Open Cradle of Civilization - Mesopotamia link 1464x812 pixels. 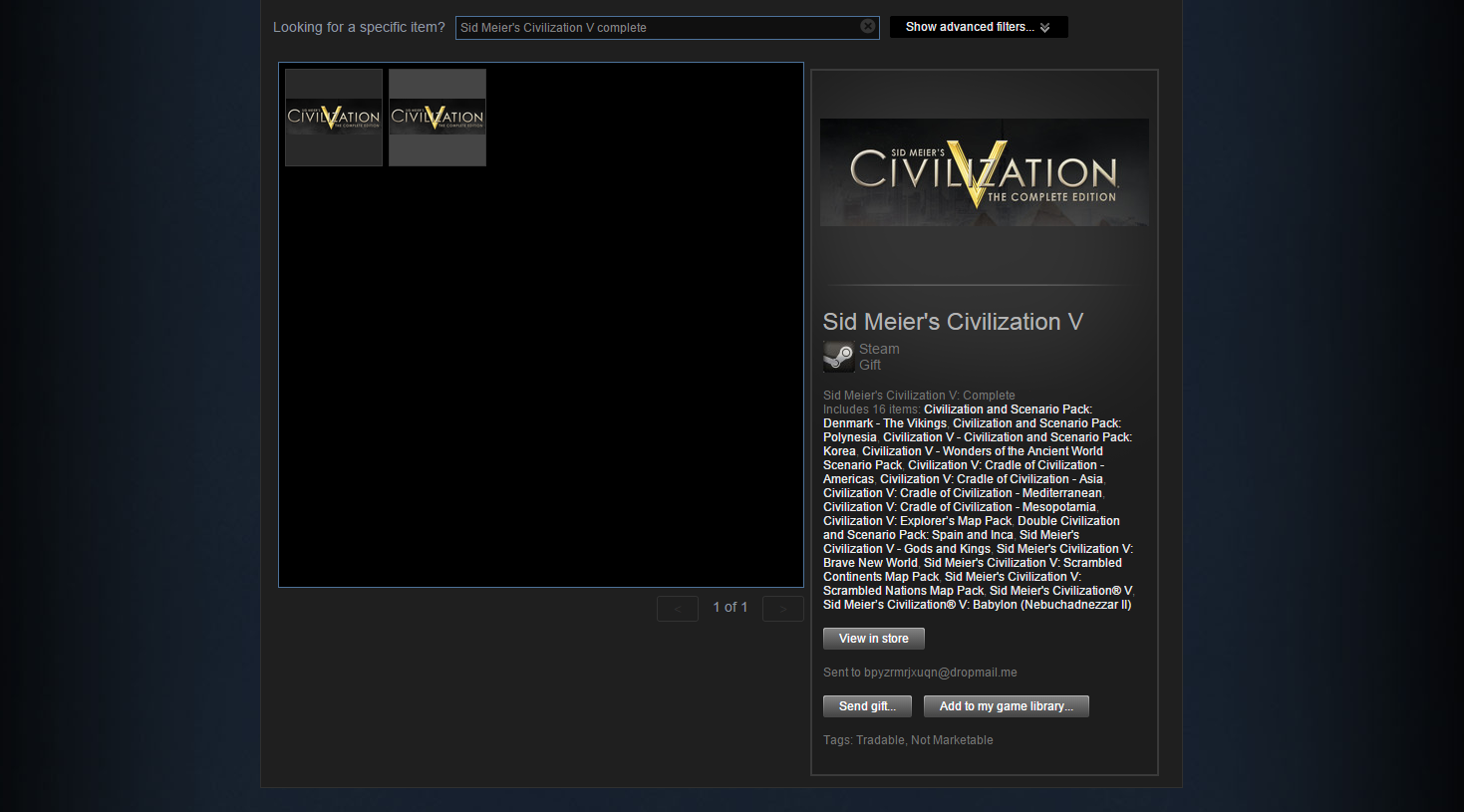[x=960, y=507]
